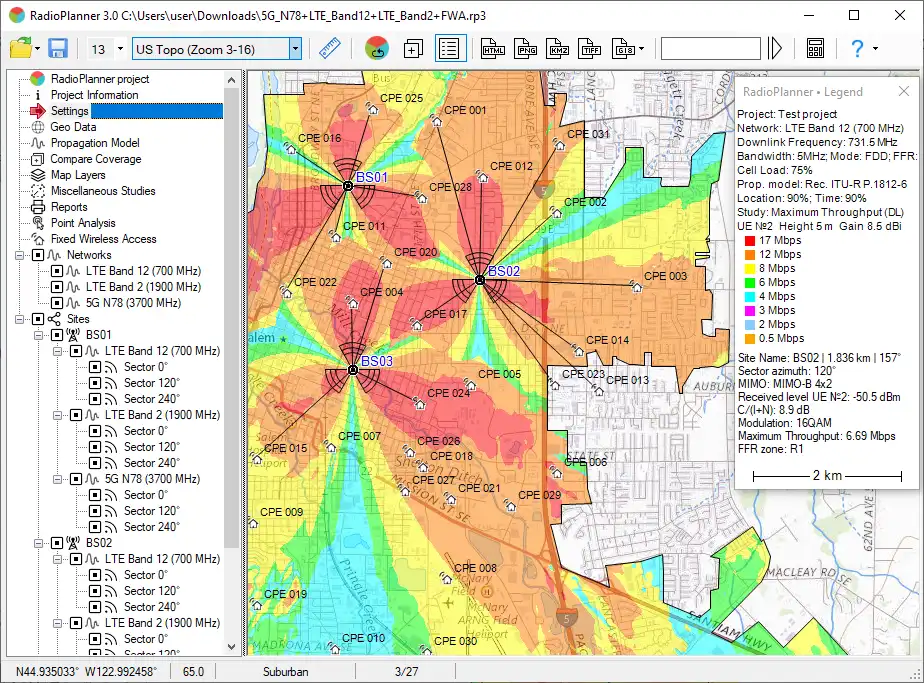This screenshot has height=683, width=924.
Task: Click the go-to search arrow button
Action: [775, 48]
